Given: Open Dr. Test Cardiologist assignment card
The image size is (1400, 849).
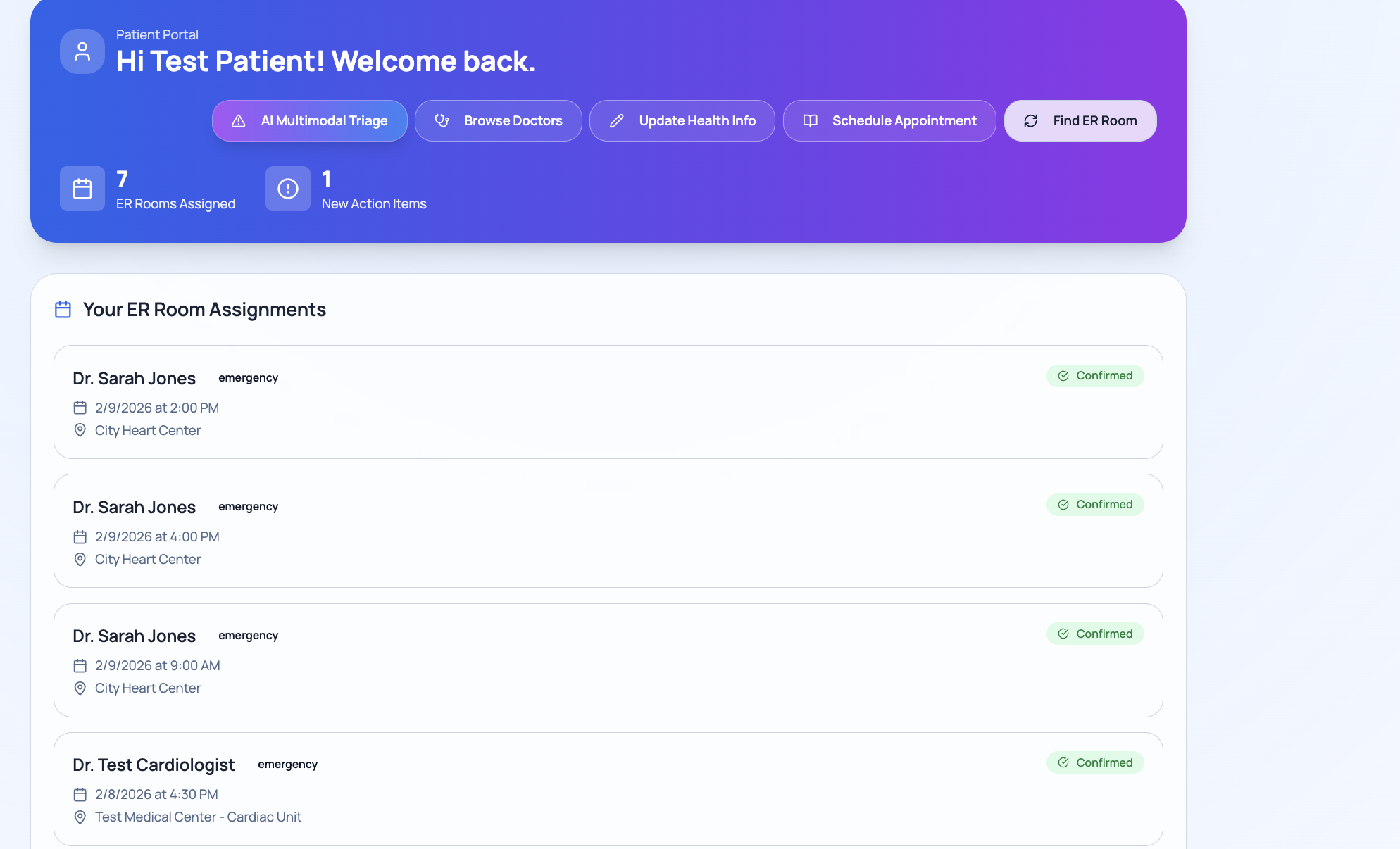Looking at the screenshot, I should click(608, 789).
